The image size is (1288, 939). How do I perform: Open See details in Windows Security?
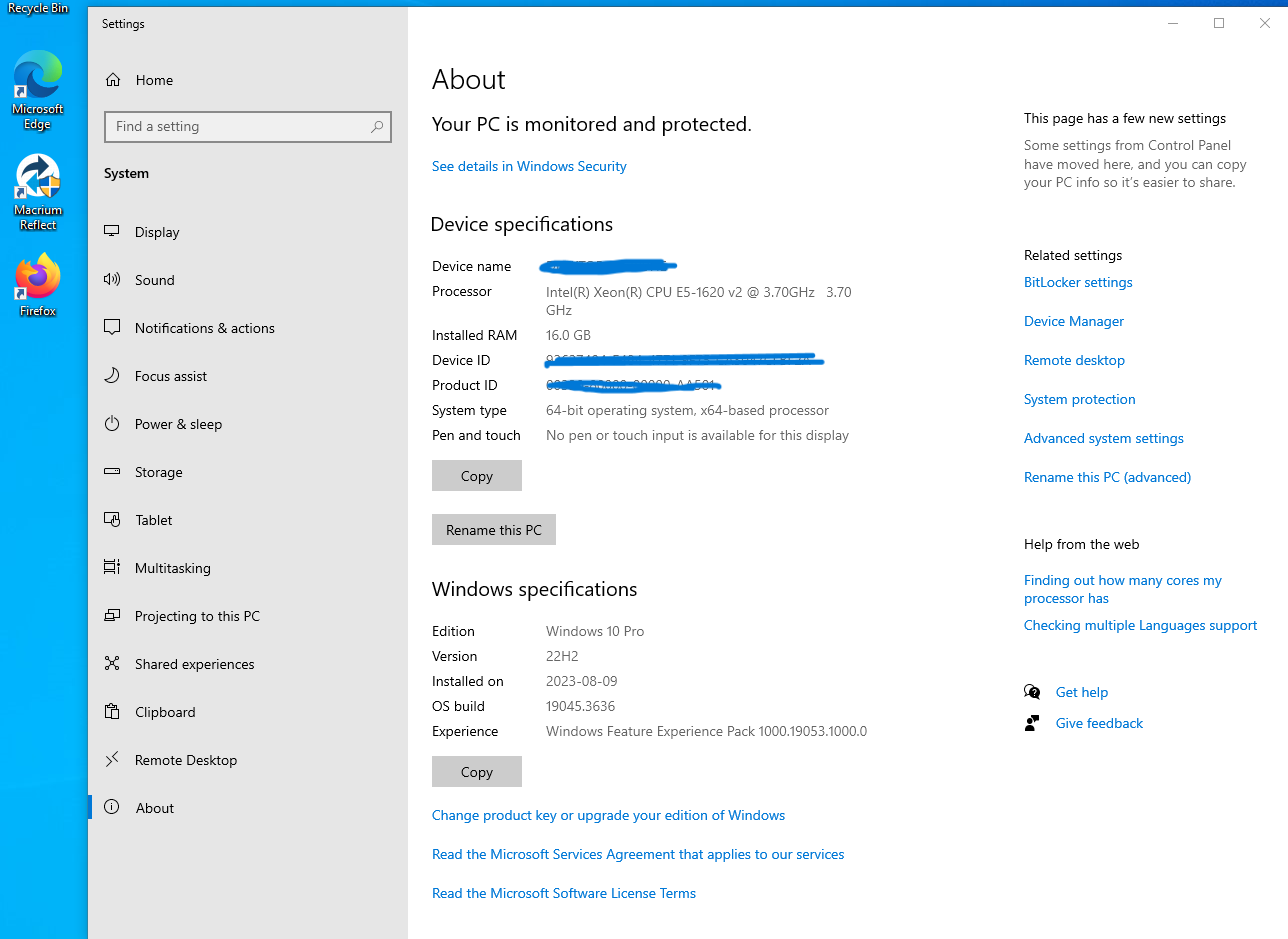point(528,166)
